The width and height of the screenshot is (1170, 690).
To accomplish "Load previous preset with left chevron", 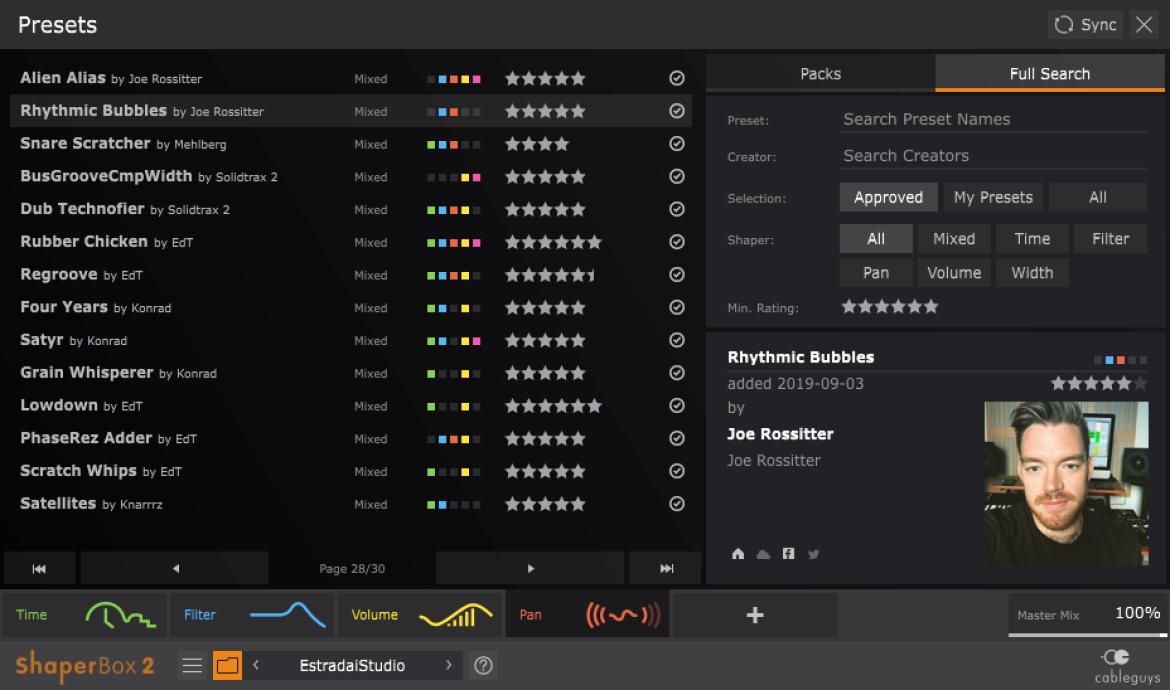I will pos(256,665).
